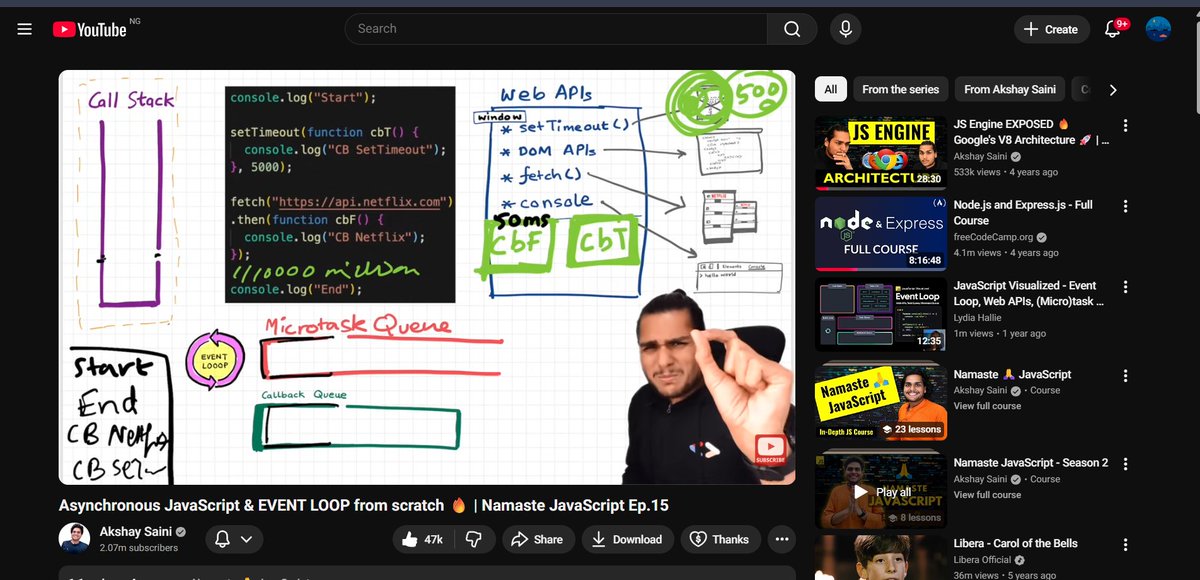Open the freeCodeCamp Node.js course thumbnail
1200x580 pixels.
880,232
